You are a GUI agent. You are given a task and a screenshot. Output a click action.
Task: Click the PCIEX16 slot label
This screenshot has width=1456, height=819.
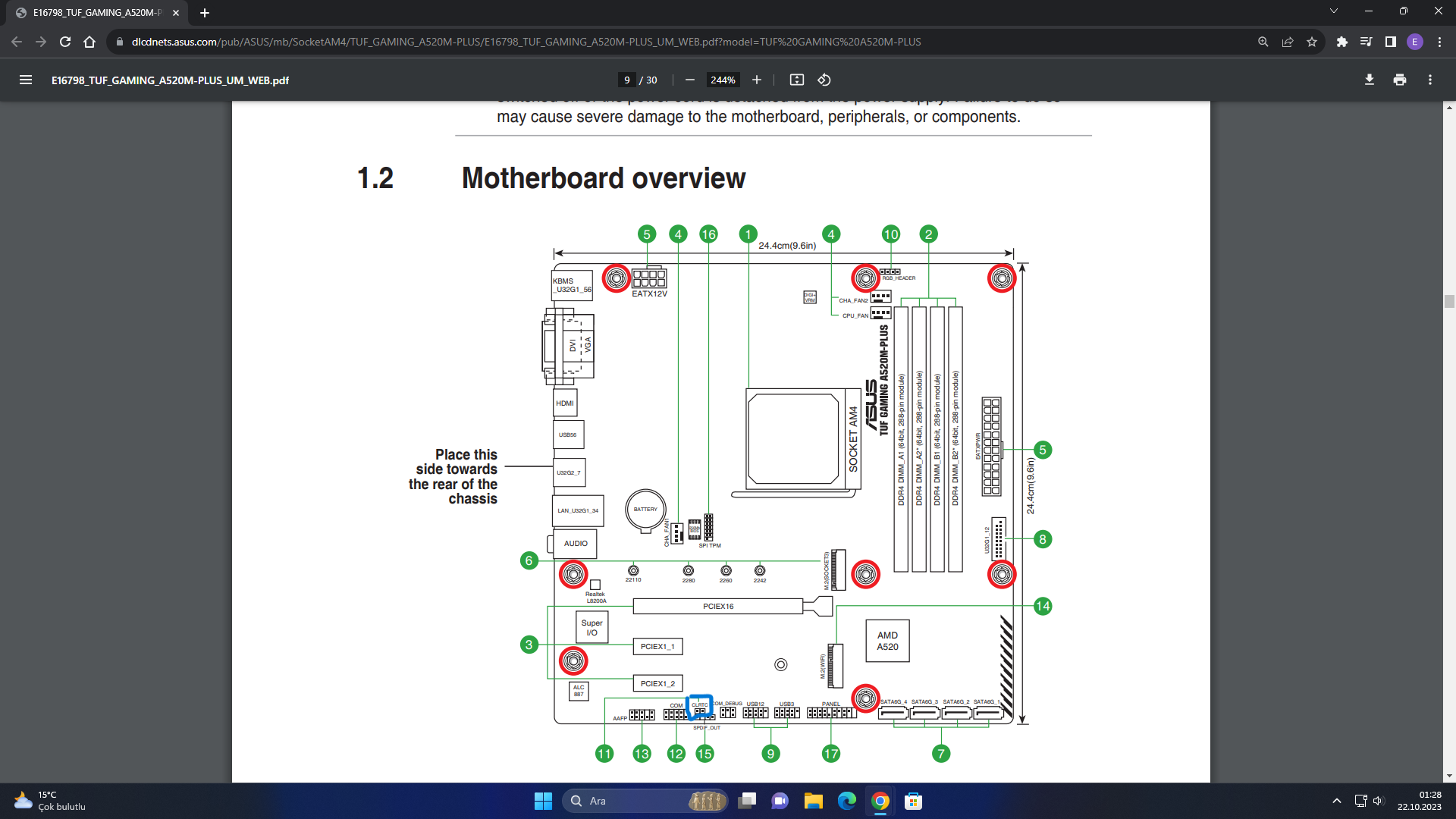point(718,606)
